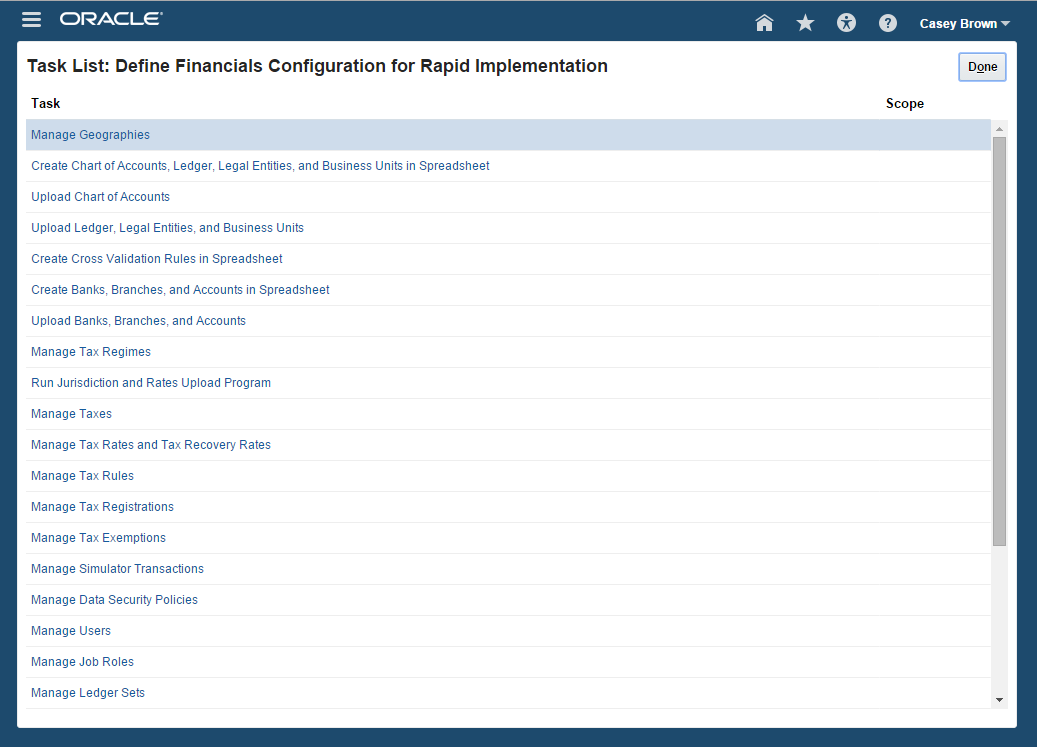Select Manage Tax Rules task
The height and width of the screenshot is (747, 1037).
82,476
